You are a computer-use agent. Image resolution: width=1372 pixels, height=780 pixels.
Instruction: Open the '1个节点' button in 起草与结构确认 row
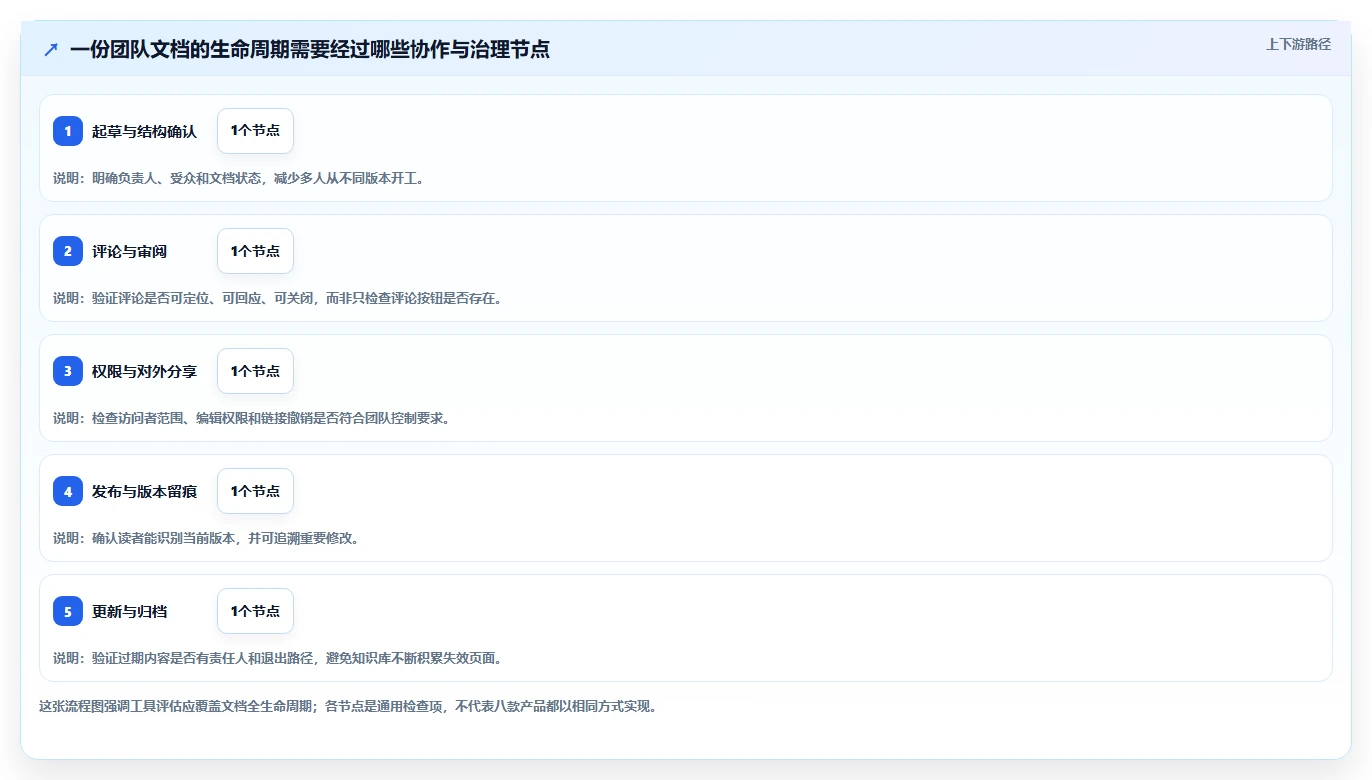255,131
